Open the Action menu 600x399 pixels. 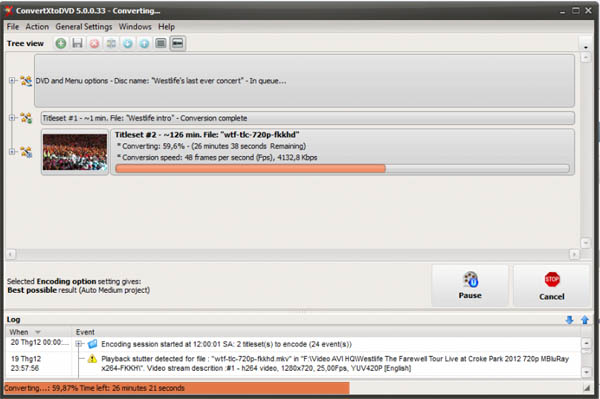[37, 27]
